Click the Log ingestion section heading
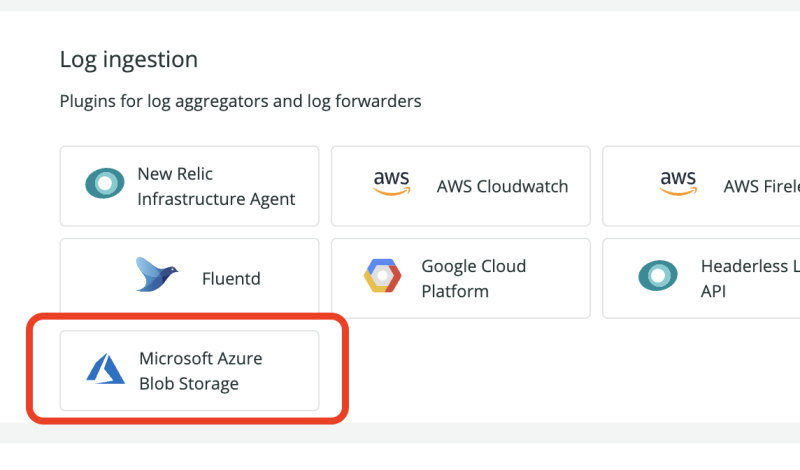 (x=129, y=59)
